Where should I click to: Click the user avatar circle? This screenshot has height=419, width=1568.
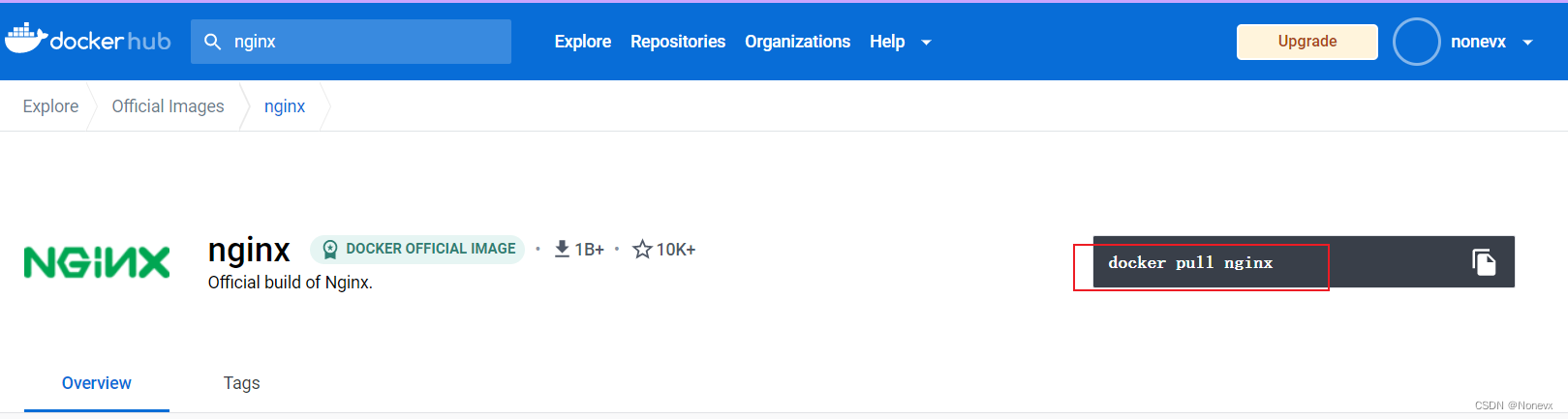point(1416,42)
